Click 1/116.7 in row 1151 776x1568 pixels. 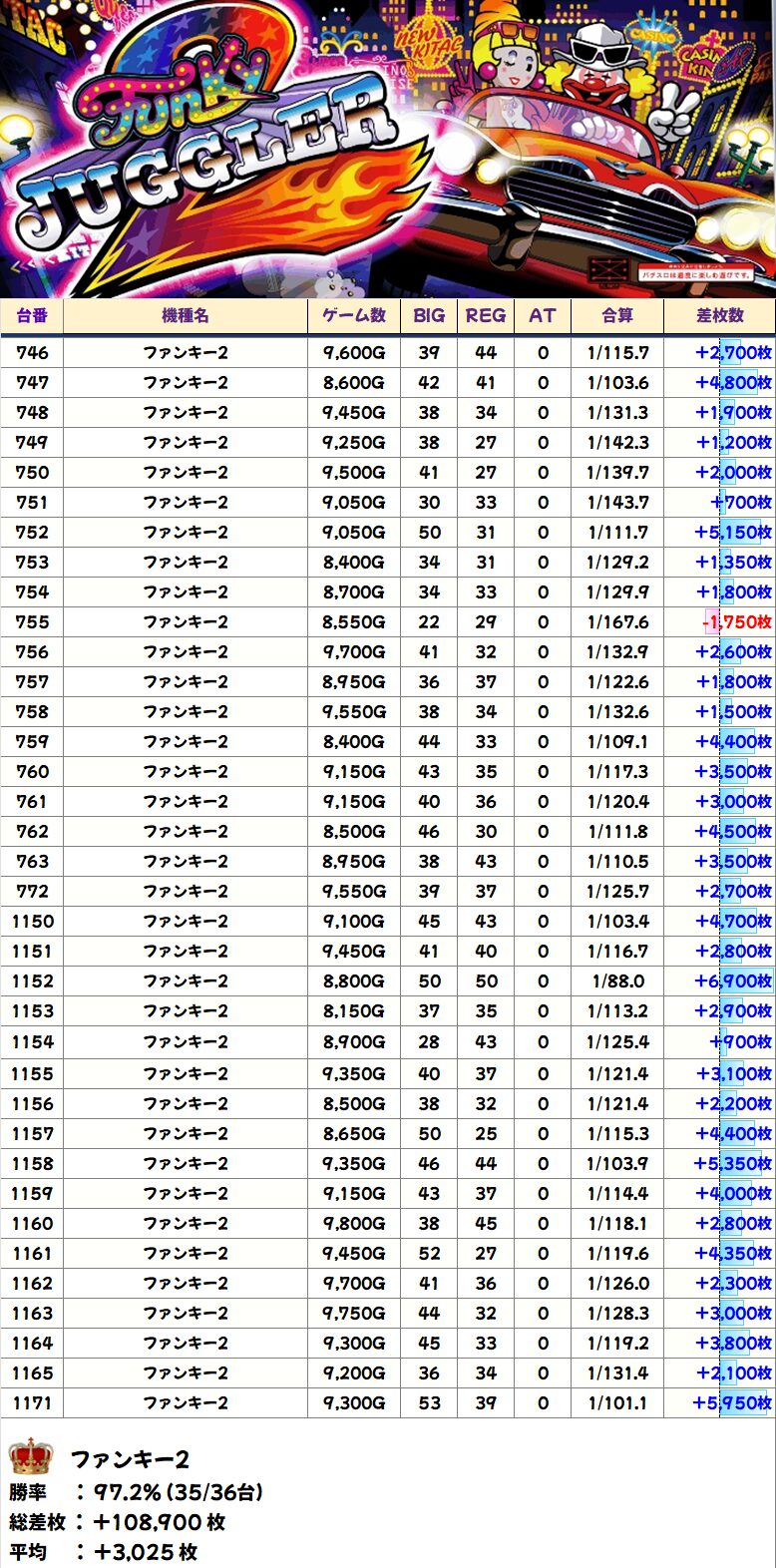(x=617, y=951)
